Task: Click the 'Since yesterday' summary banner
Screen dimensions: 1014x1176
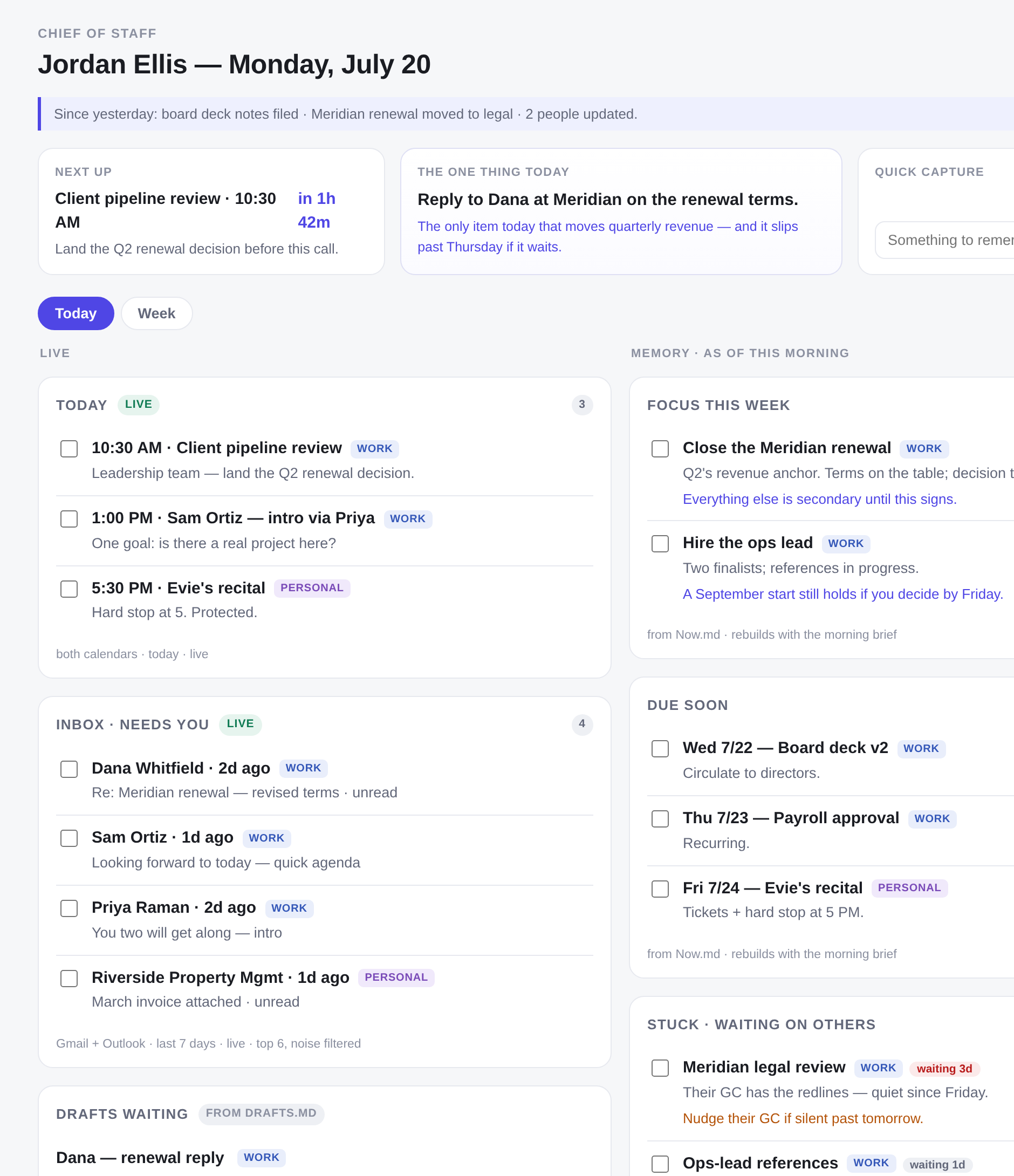Action: [x=526, y=114]
